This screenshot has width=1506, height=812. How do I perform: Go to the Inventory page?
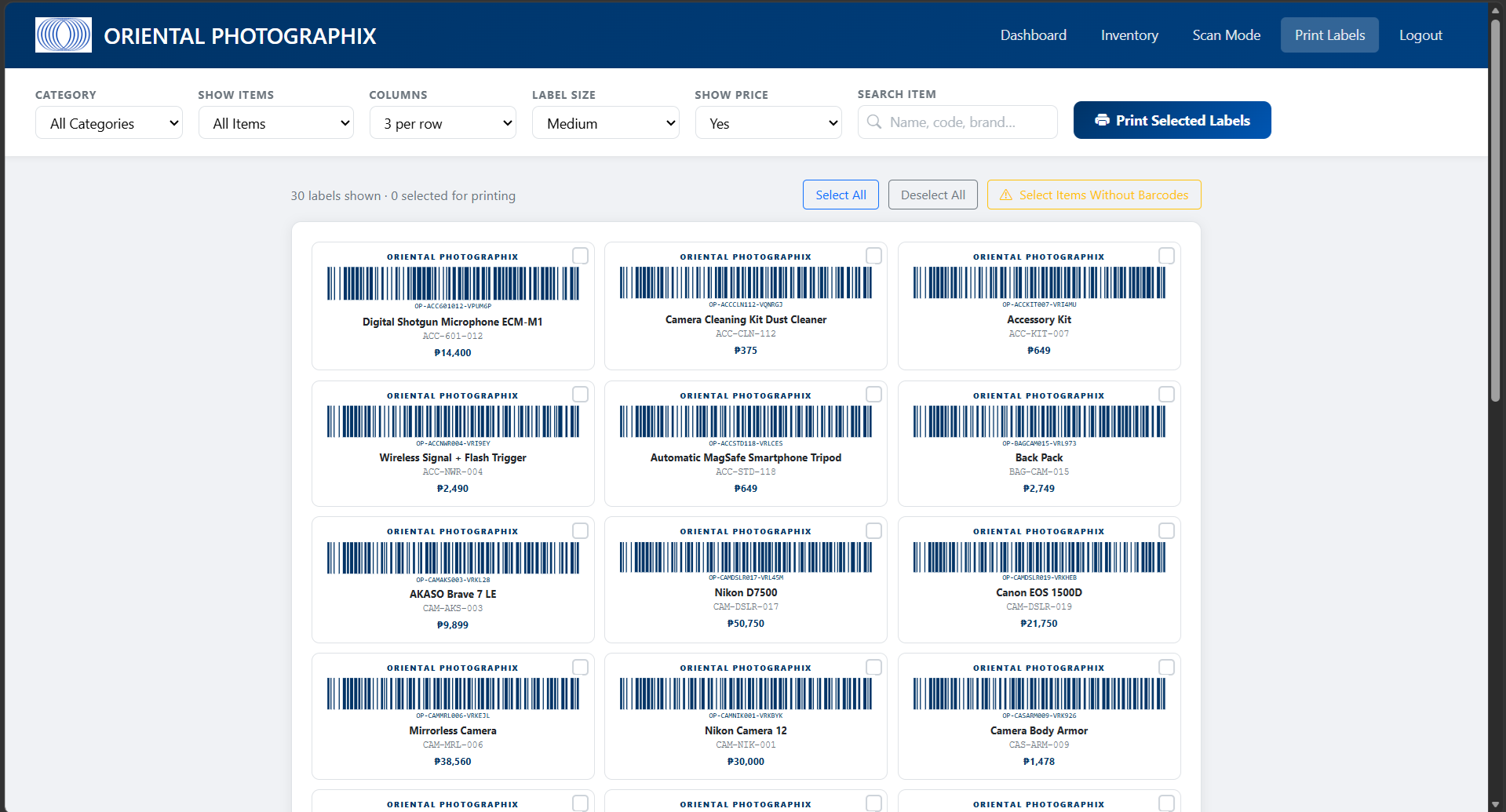1129,35
